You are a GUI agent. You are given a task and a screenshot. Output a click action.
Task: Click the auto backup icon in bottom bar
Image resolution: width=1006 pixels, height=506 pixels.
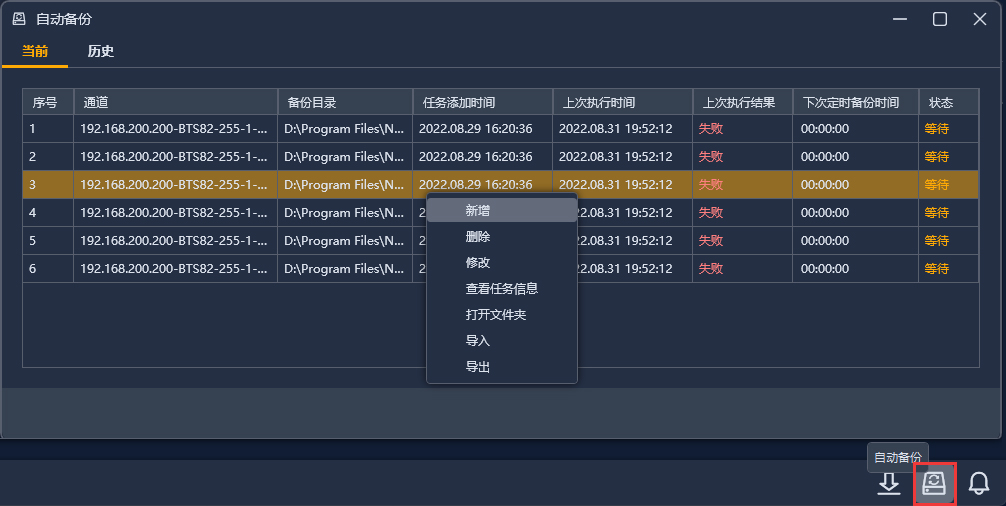tap(934, 484)
